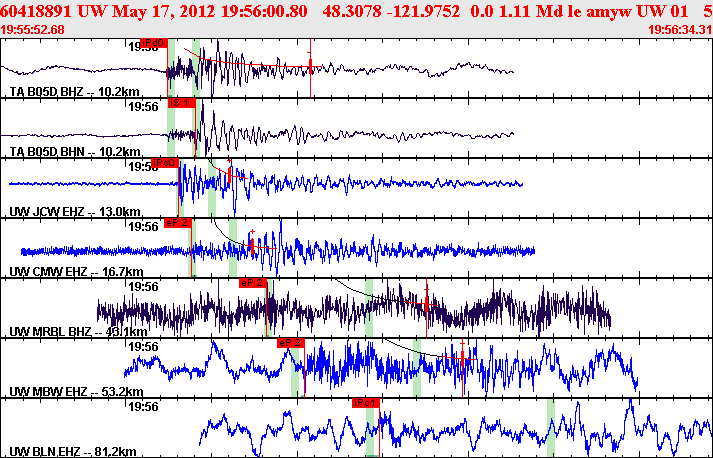Click the red coda marker on MRBL trace
The image size is (713, 458).
click(427, 306)
